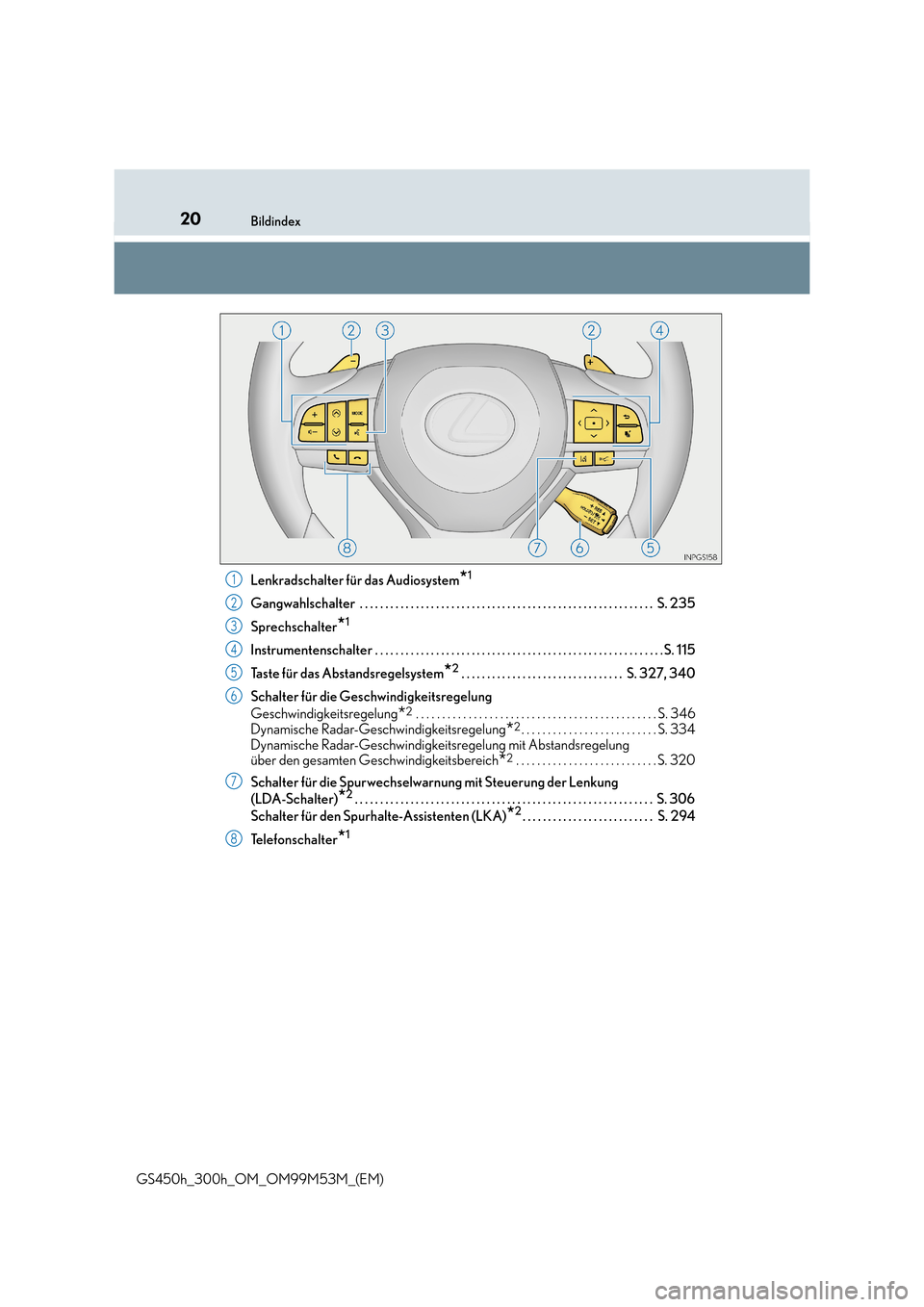Click the 'Telefonschalter' entry text
924x1307 pixels.
pyautogui.click(x=294, y=839)
